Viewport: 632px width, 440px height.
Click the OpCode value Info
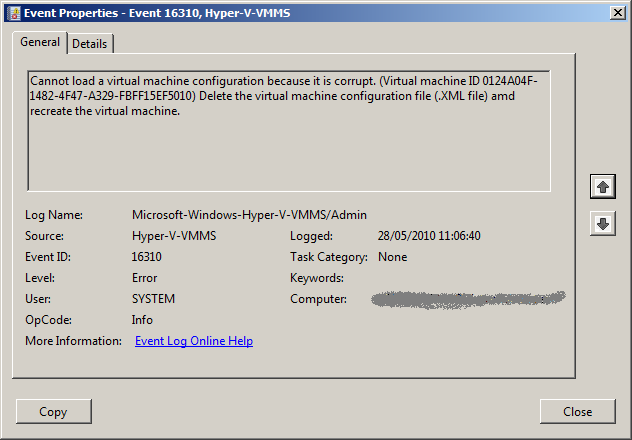(142, 320)
